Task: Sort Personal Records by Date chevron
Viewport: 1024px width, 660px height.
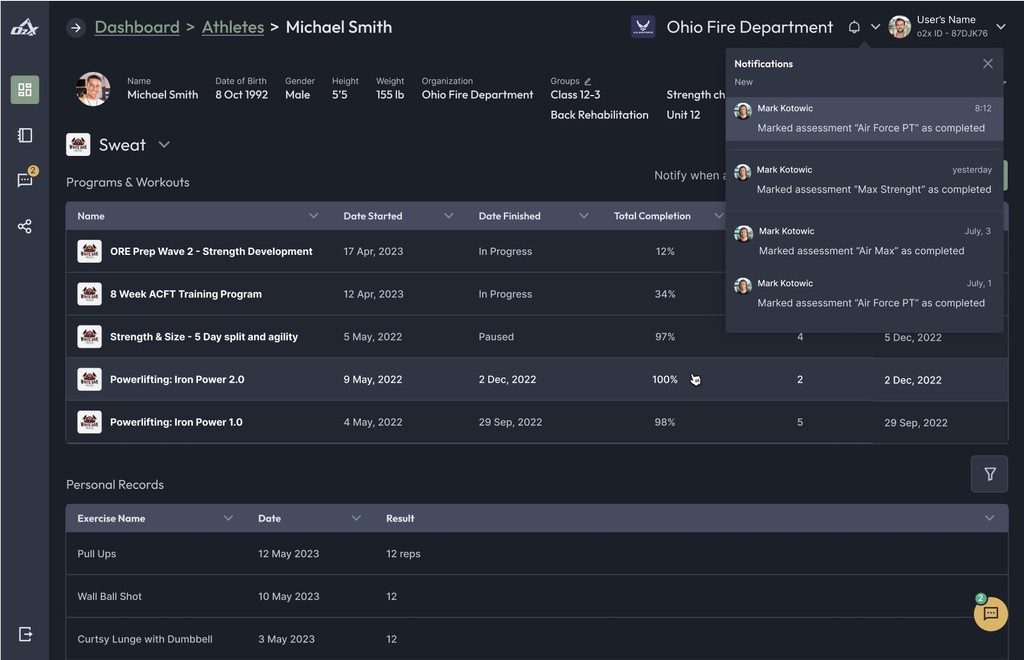Action: (356, 518)
